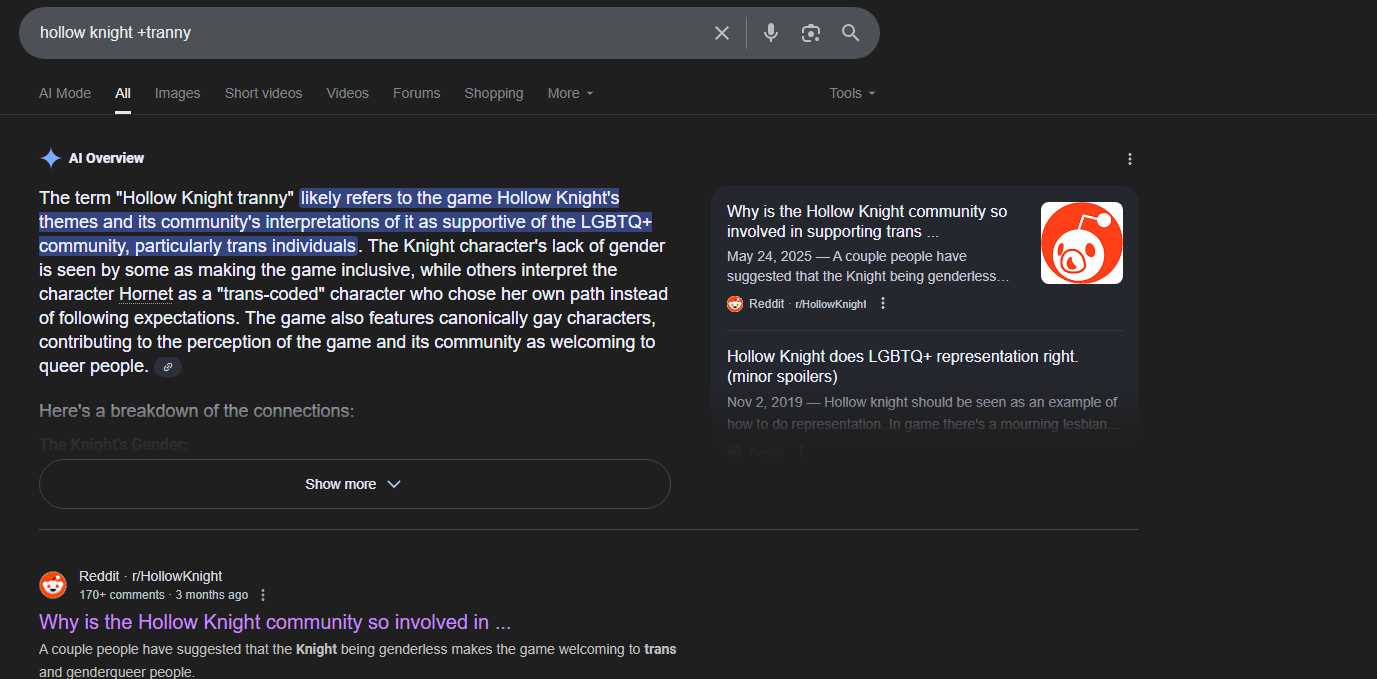Click the AI Overview sparkle icon
1377x679 pixels.
point(50,158)
